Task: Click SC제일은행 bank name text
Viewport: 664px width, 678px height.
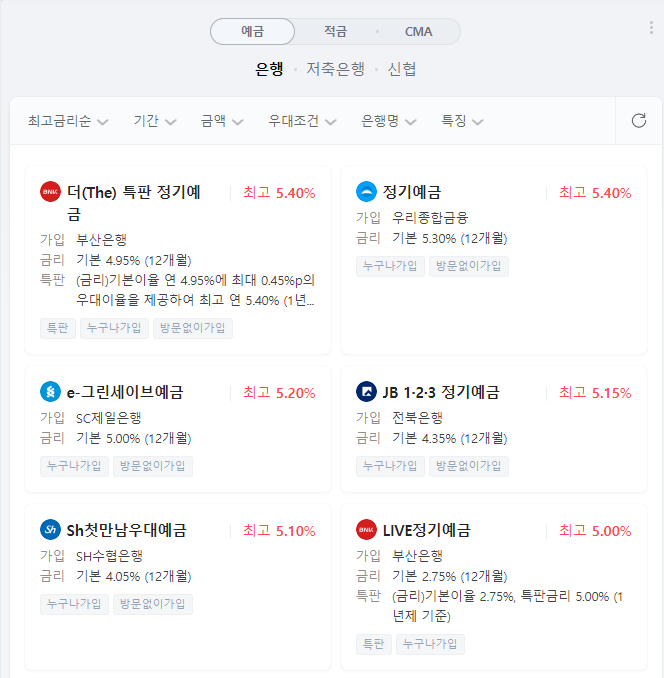Action: pyautogui.click(x=109, y=418)
